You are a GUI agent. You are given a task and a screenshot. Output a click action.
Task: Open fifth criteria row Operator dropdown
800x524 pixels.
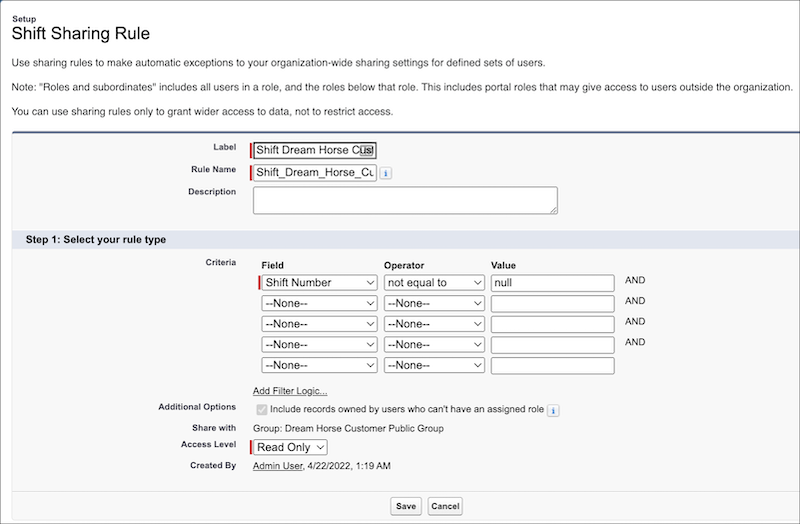(434, 365)
